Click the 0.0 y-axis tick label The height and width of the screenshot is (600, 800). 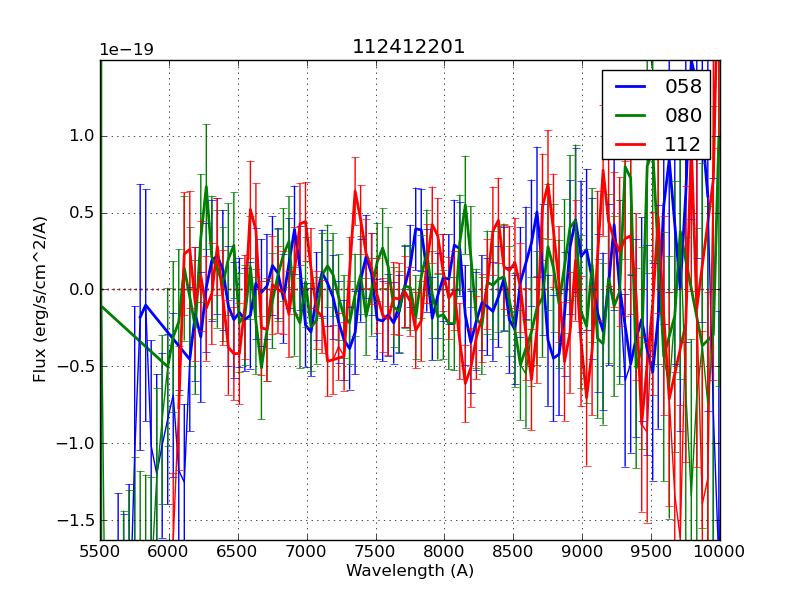pos(81,290)
